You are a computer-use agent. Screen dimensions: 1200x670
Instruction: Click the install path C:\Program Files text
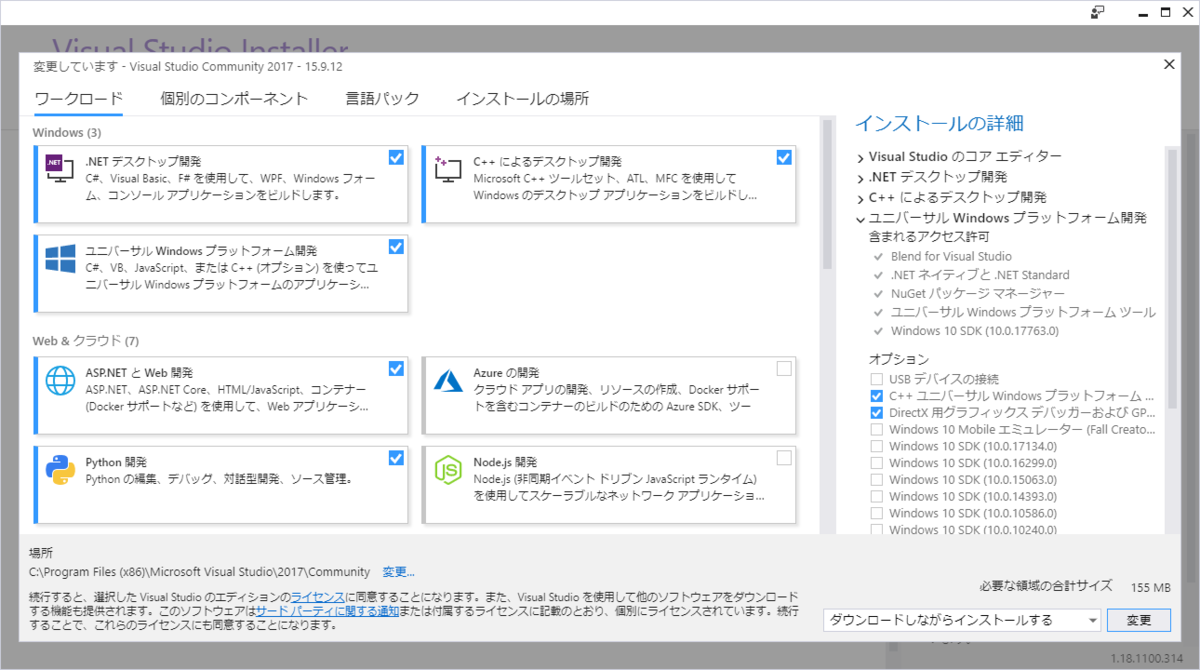[200, 572]
